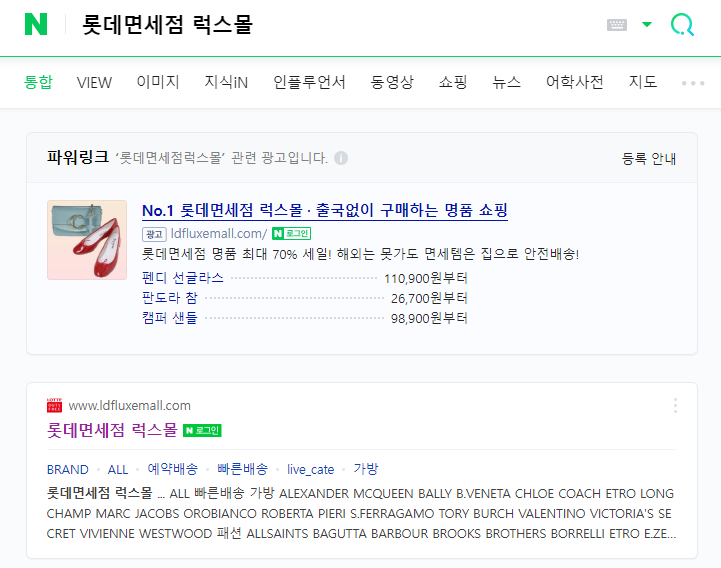Click the result snippet listing ALEXANDER MCQUEEN brands

click(361, 513)
